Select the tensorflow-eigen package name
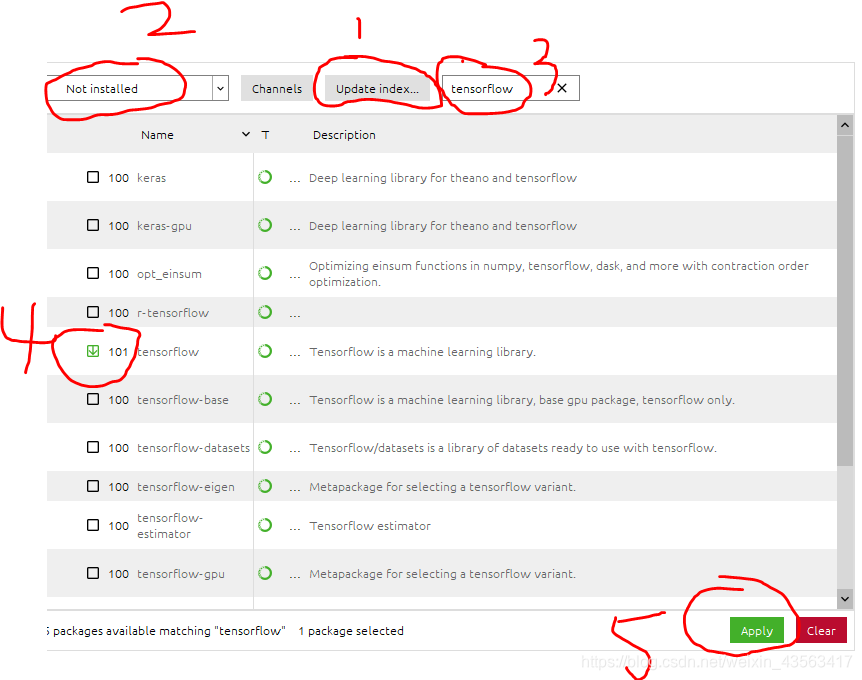This screenshot has height=680, width=862. pos(186,486)
